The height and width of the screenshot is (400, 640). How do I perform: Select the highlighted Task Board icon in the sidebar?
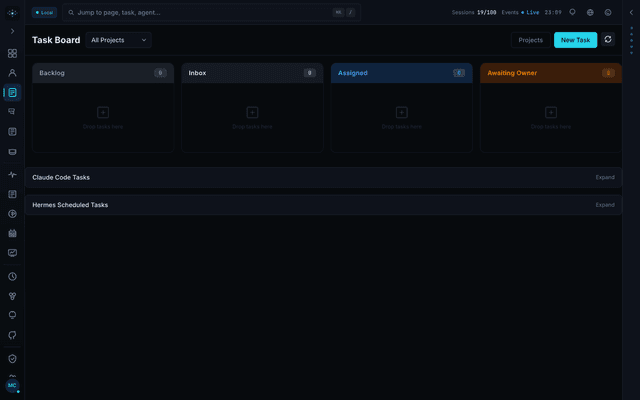[x=12, y=93]
